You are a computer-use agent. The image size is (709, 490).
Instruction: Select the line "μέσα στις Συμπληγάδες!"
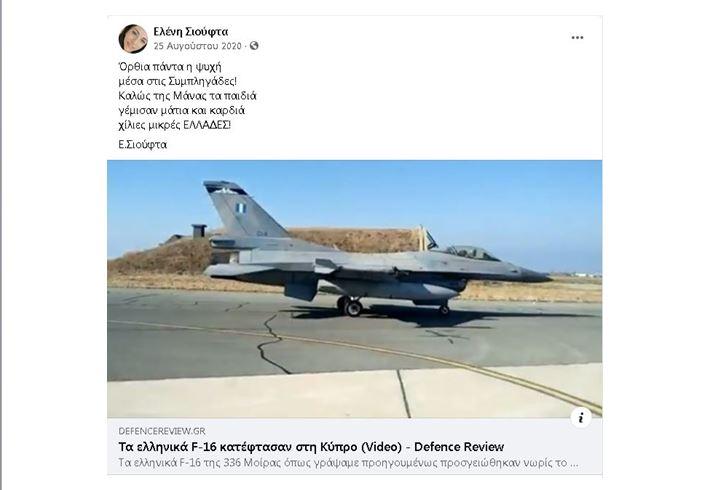pyautogui.click(x=178, y=81)
